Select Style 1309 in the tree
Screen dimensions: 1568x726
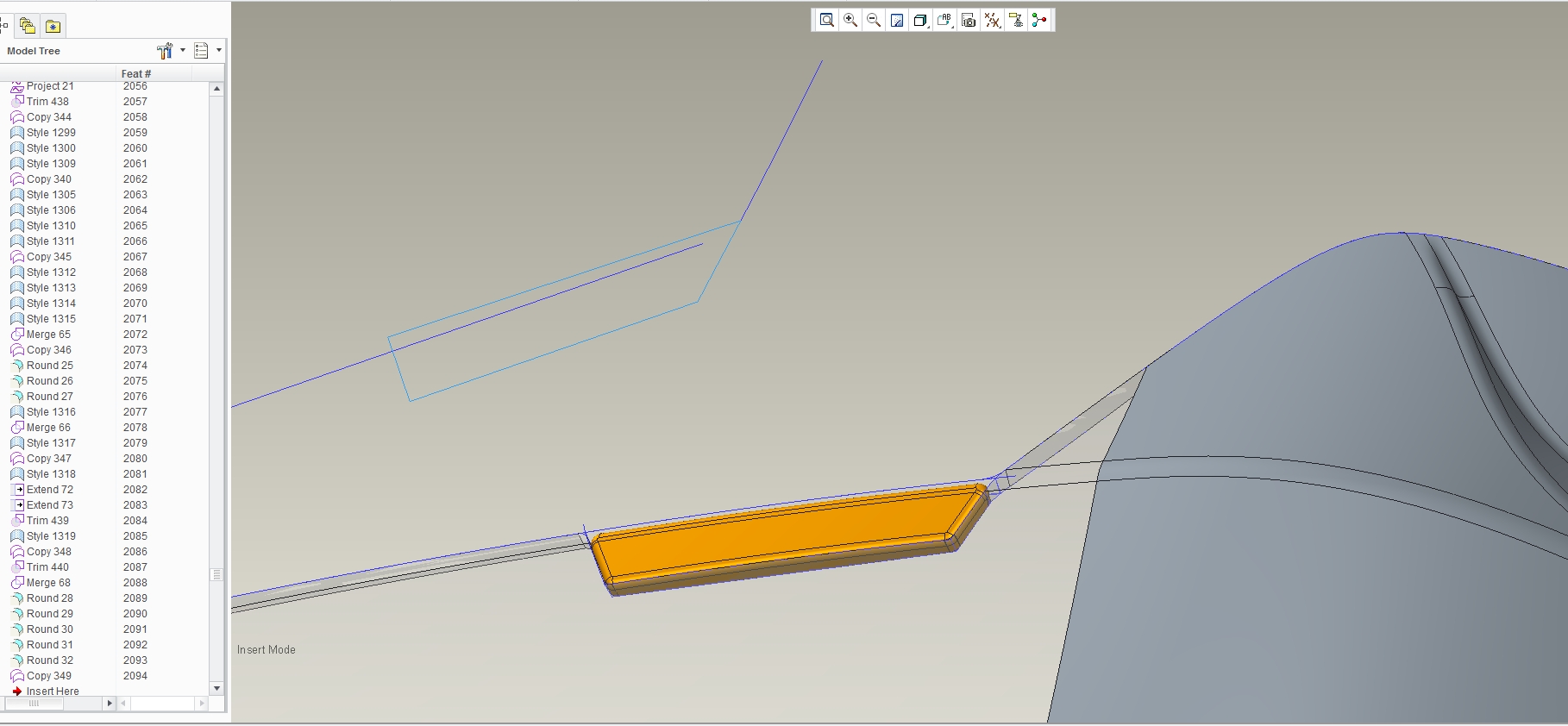coord(51,164)
